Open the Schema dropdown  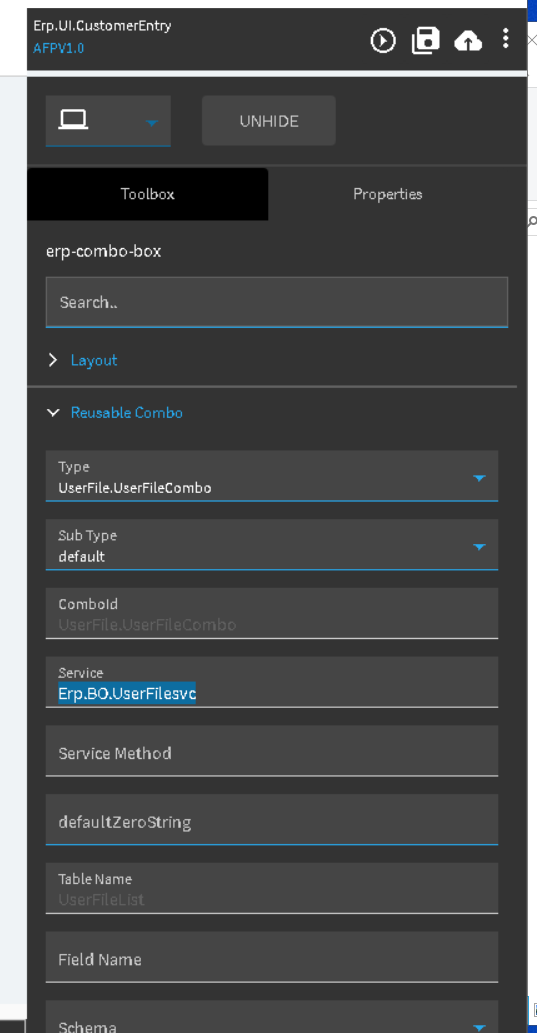tap(271, 1017)
